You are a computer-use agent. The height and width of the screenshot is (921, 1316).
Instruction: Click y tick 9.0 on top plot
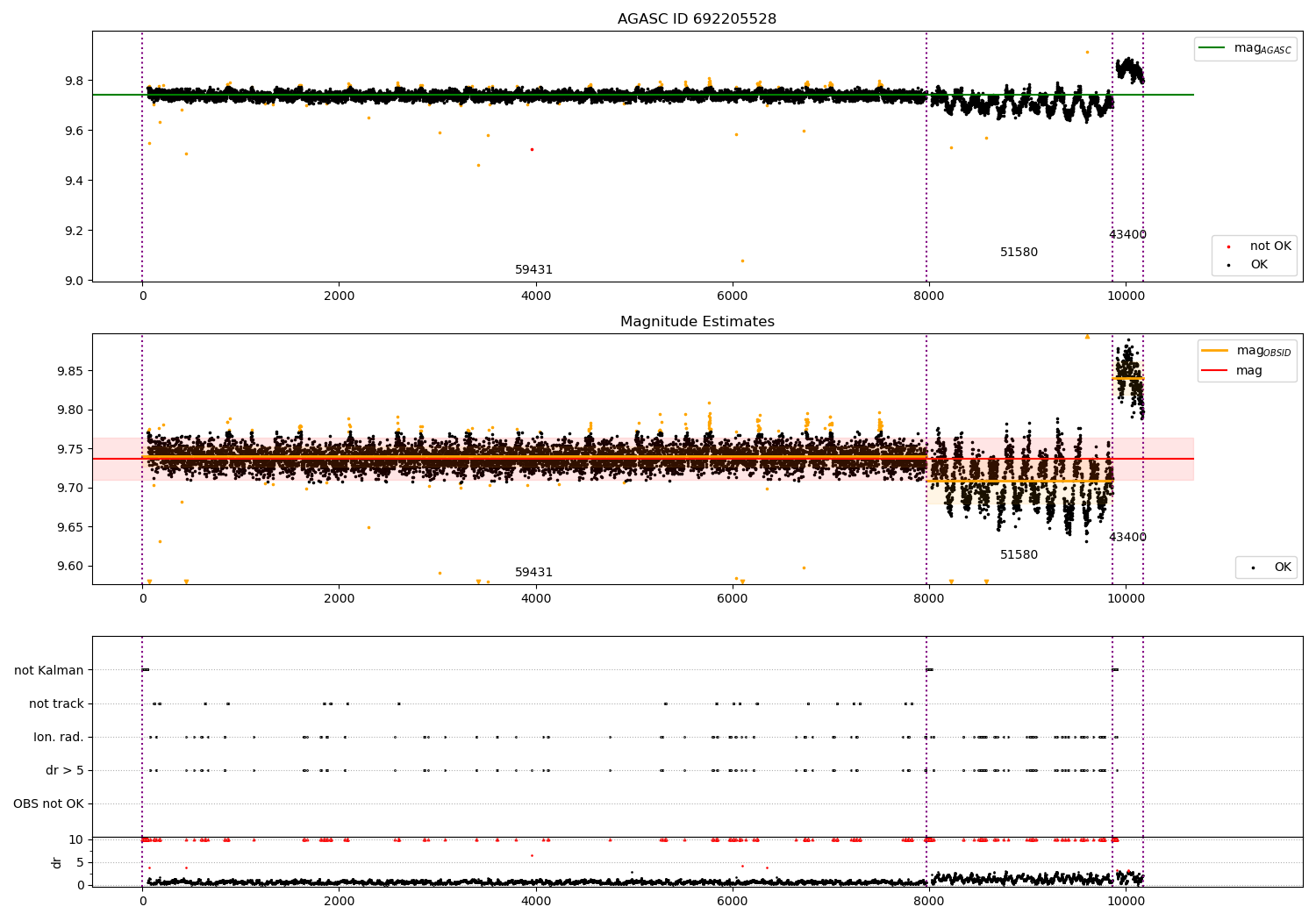point(74,281)
